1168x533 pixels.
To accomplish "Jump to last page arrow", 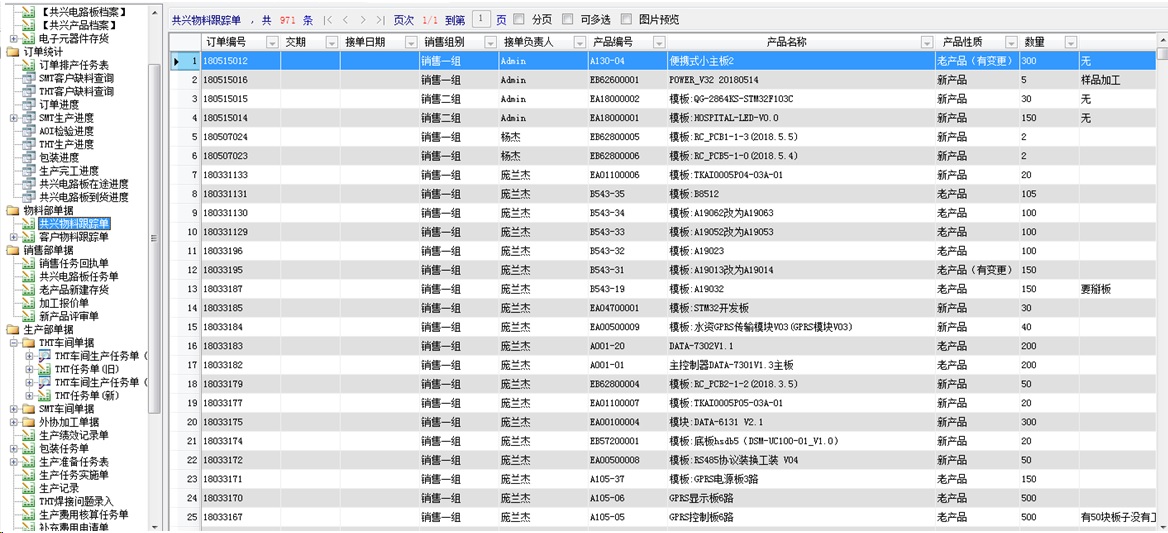I will [x=380, y=19].
